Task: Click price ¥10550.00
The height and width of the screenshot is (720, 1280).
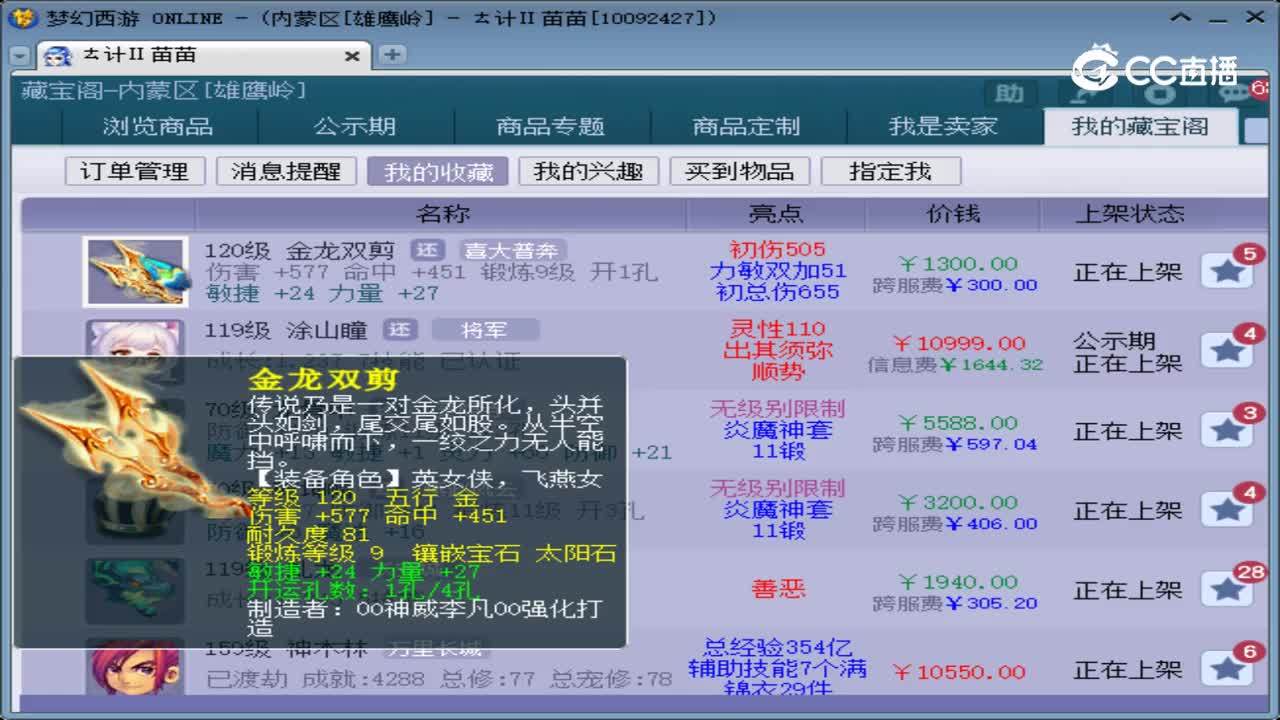Action: coord(958,672)
